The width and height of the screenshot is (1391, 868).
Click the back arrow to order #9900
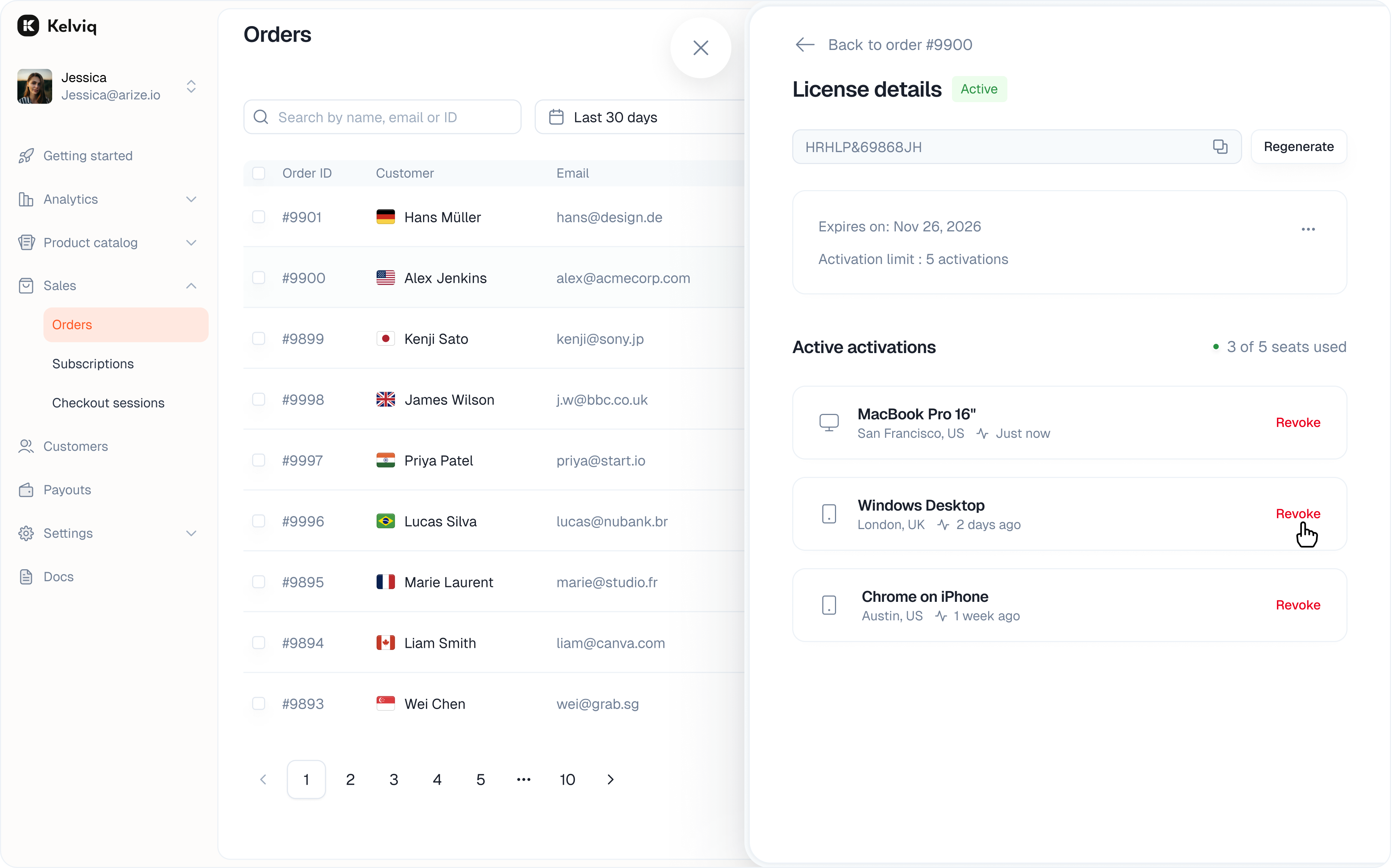pyautogui.click(x=805, y=45)
